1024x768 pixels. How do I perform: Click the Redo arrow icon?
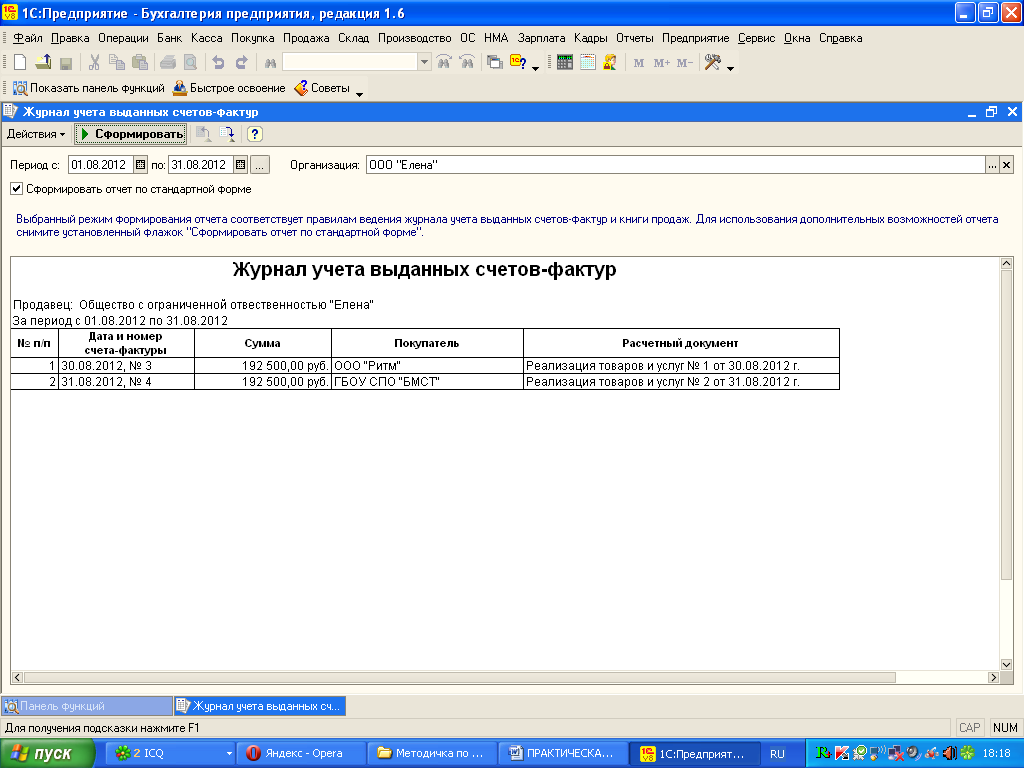click(x=242, y=63)
